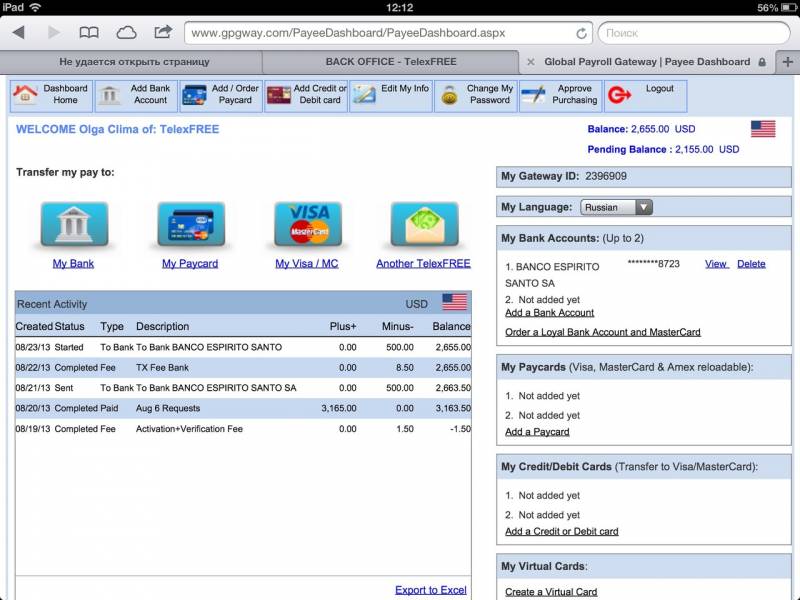
Task: Reload the page using refresh icon
Action: pyautogui.click(x=581, y=33)
